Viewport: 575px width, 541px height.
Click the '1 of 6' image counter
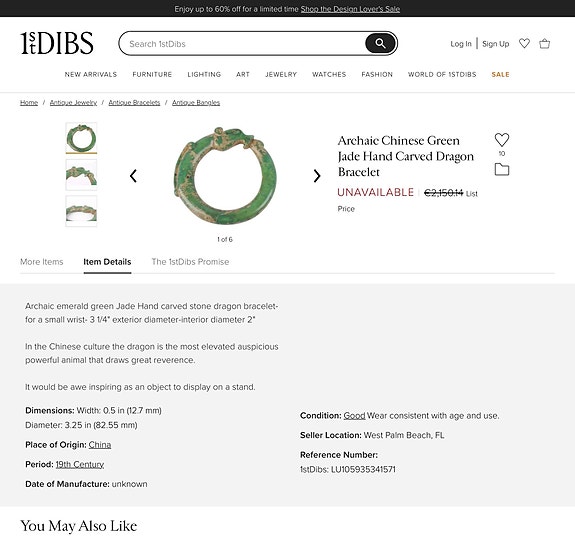click(225, 240)
